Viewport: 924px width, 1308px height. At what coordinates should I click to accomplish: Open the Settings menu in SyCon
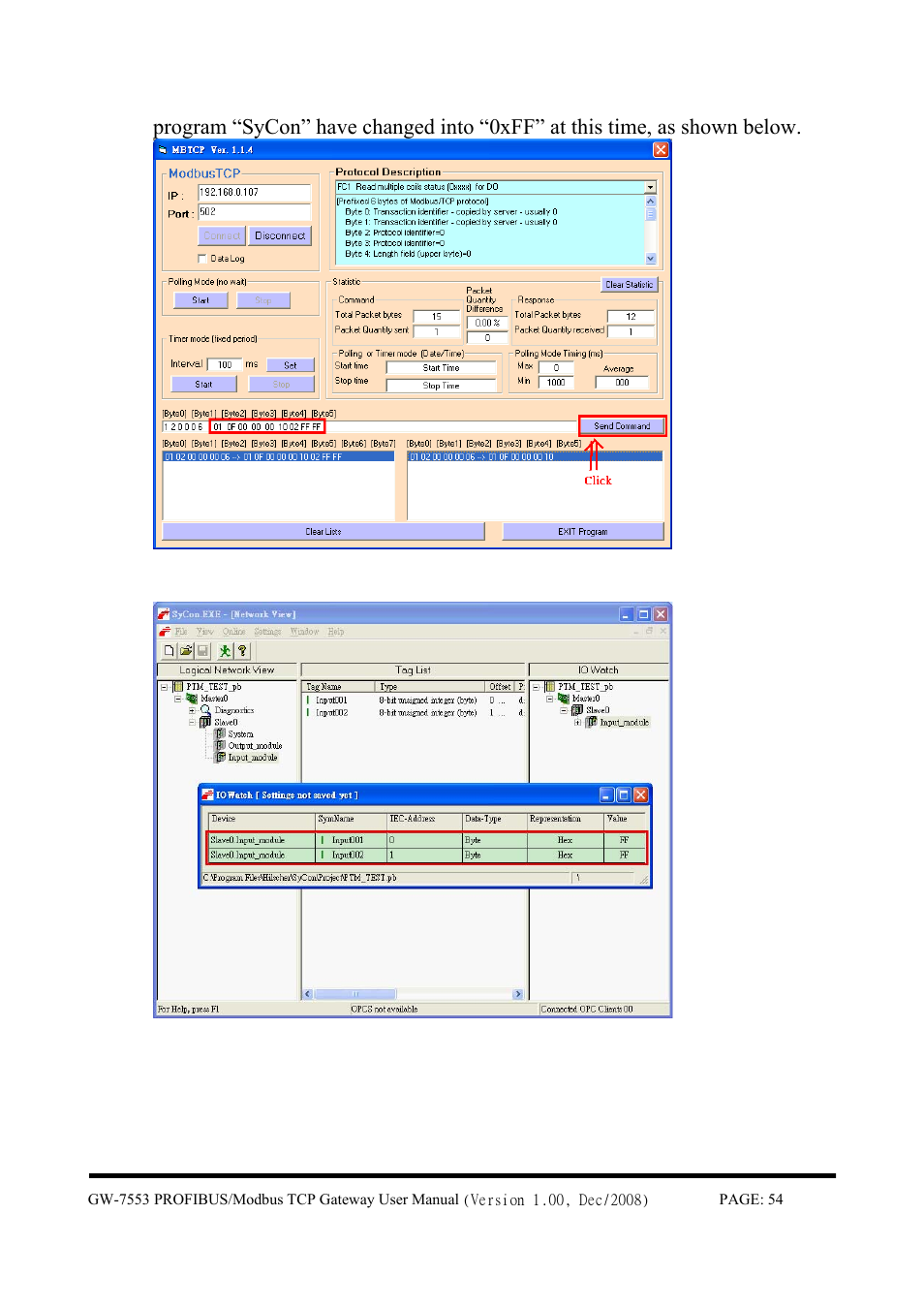268,632
